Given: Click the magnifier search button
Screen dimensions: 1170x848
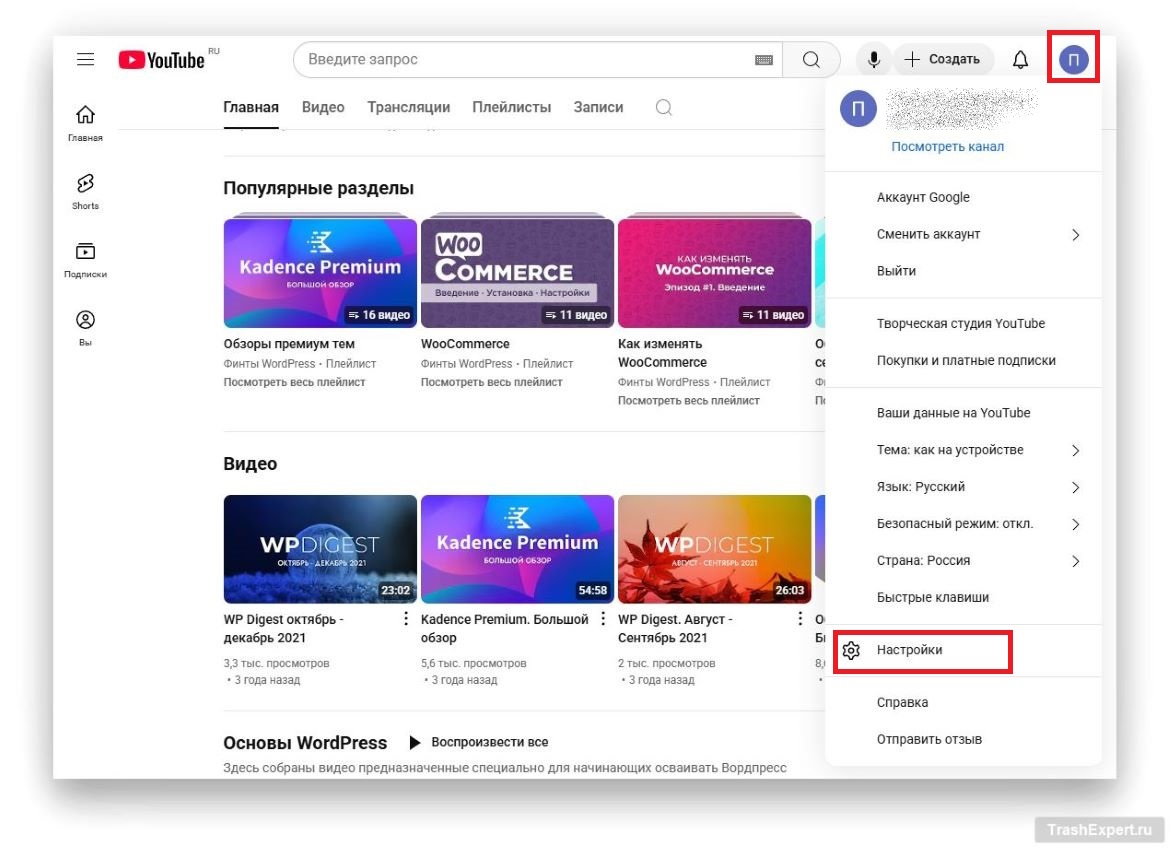Looking at the screenshot, I should 811,60.
